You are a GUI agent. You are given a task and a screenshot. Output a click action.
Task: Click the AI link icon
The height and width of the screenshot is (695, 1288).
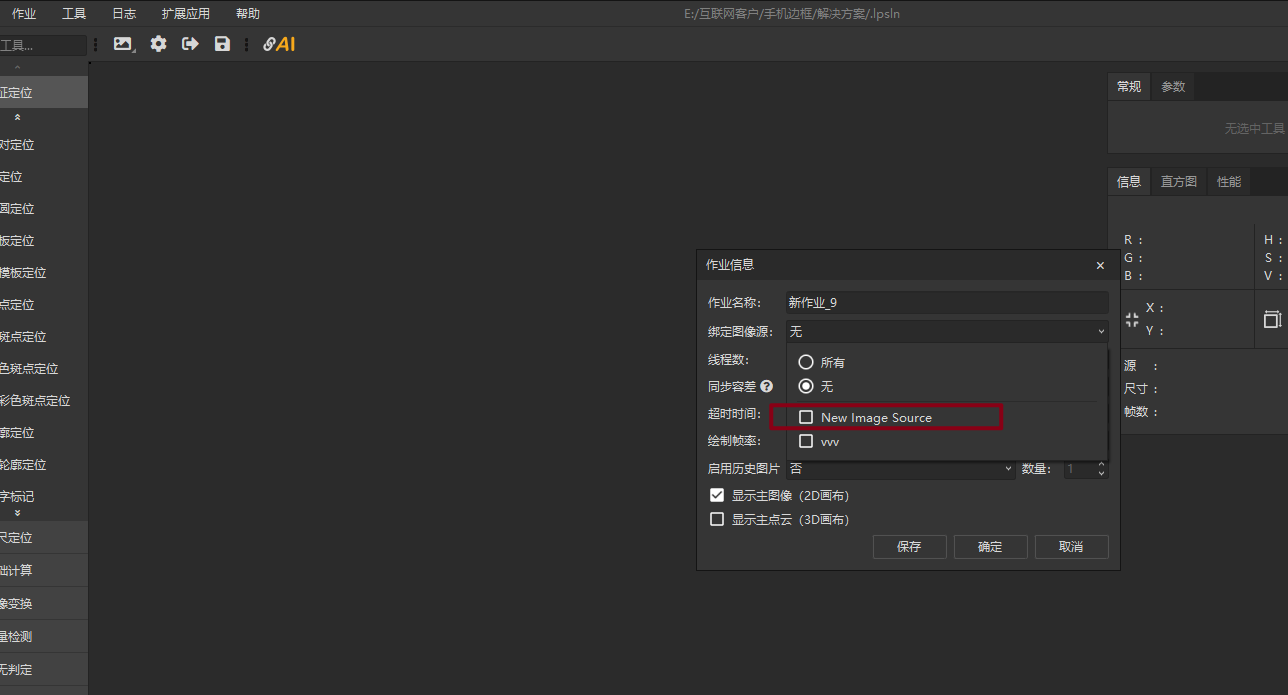(279, 44)
